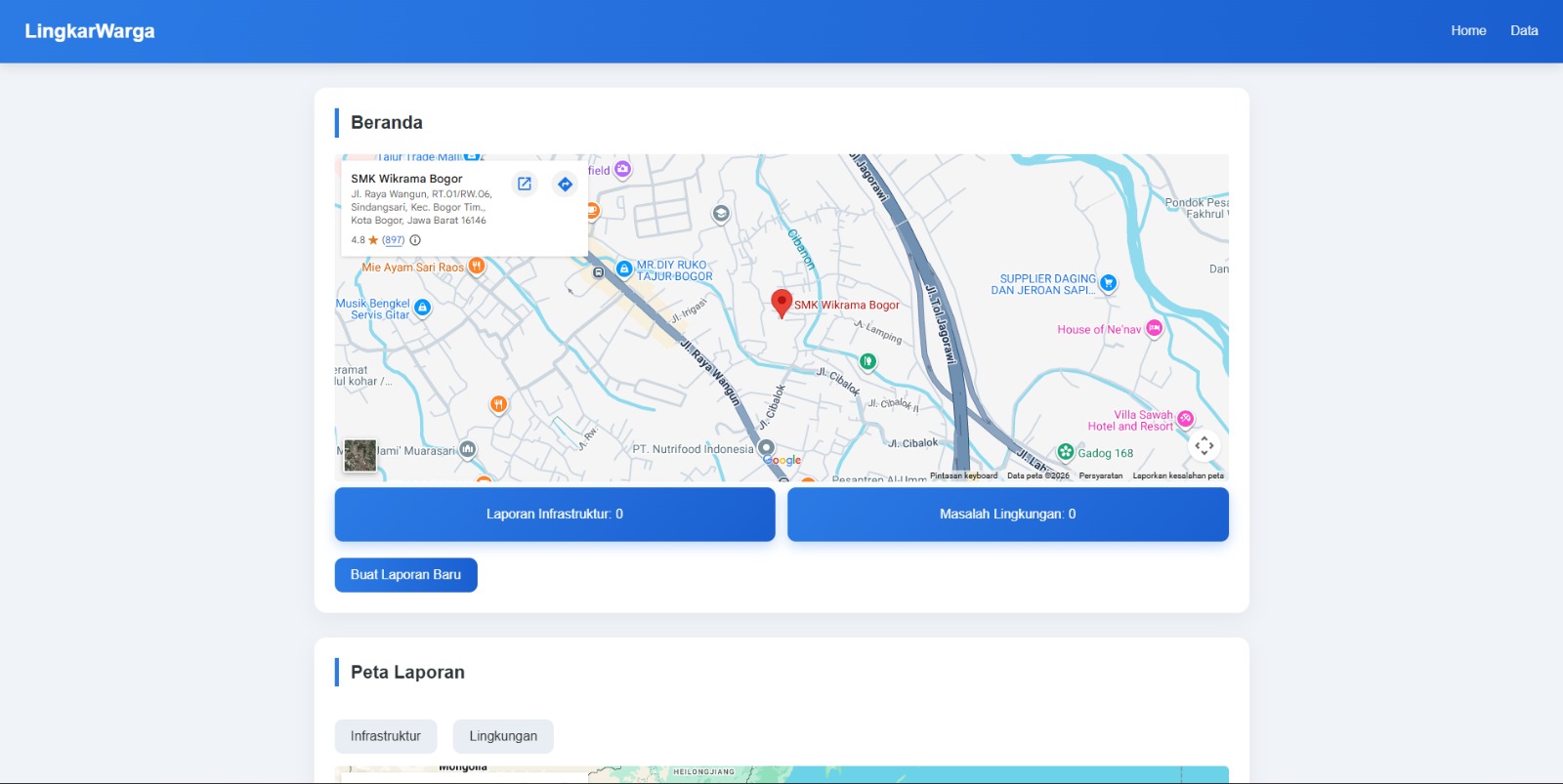Select the PT. Nutrifood Indonesia marker
Image resolution: width=1563 pixels, height=784 pixels.
pos(767,448)
